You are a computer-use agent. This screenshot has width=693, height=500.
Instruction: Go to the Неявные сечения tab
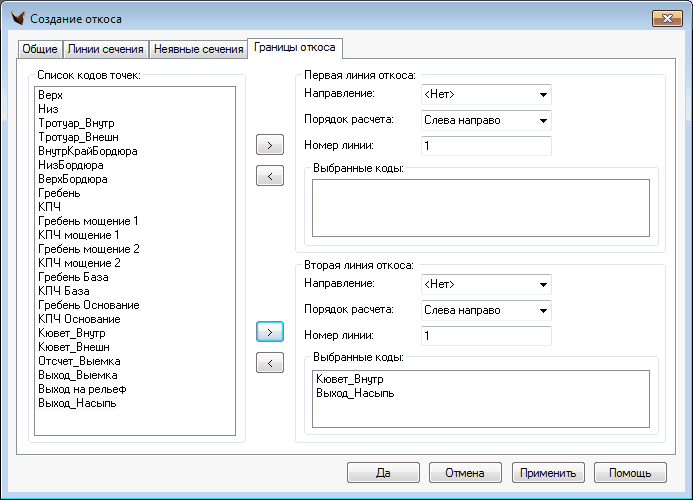point(198,49)
